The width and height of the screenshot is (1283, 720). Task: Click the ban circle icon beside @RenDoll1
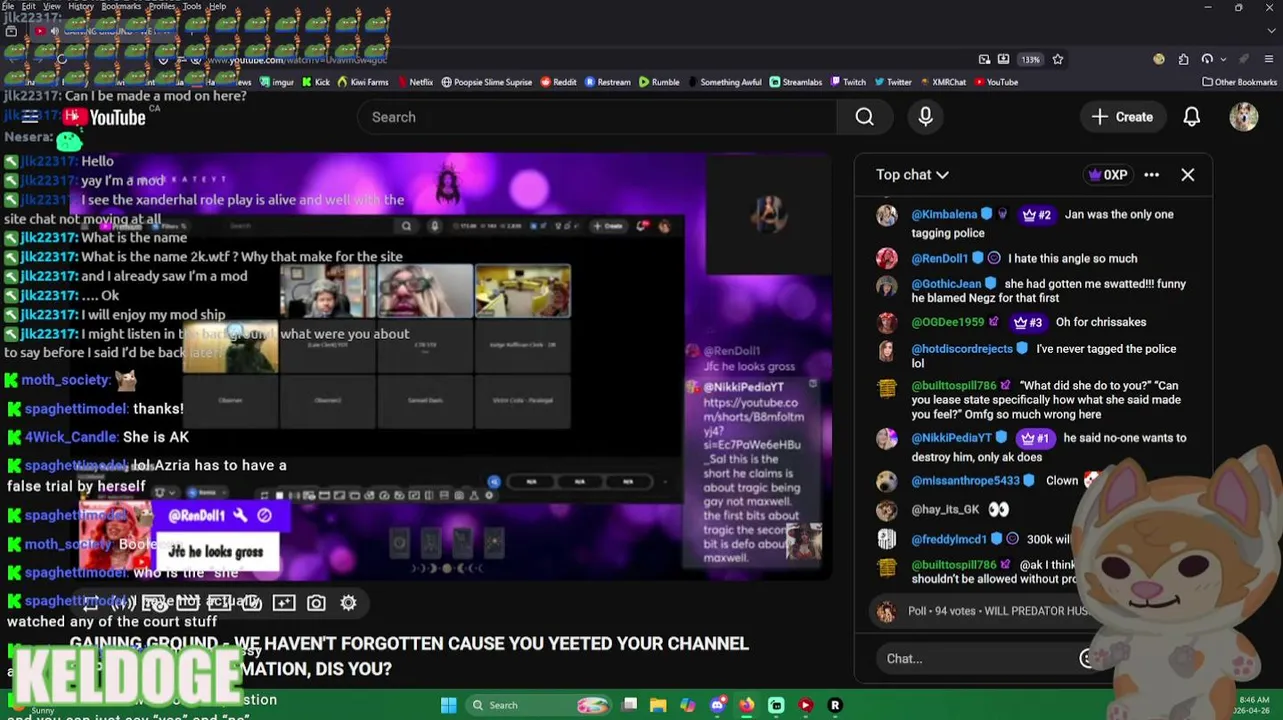(264, 515)
